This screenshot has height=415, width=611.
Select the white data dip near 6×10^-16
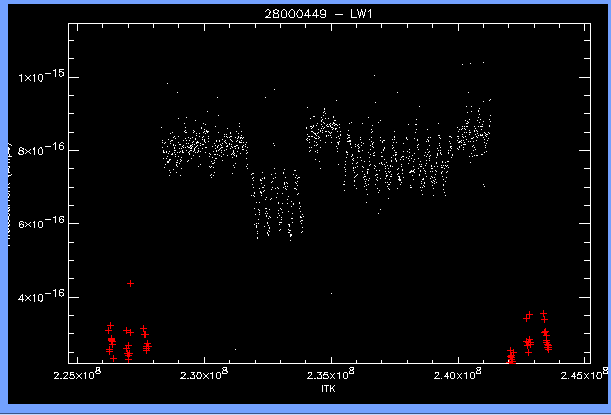coord(275,203)
